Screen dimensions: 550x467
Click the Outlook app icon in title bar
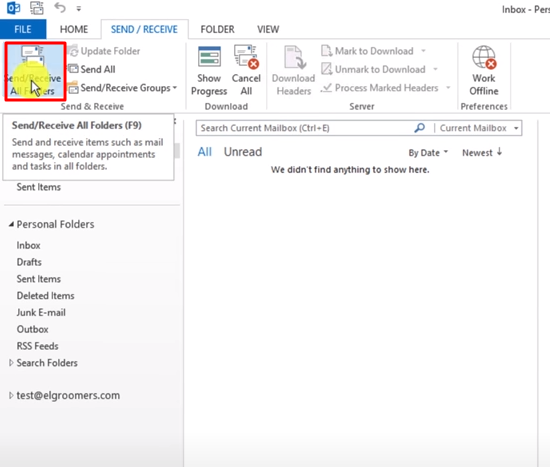tap(13, 8)
